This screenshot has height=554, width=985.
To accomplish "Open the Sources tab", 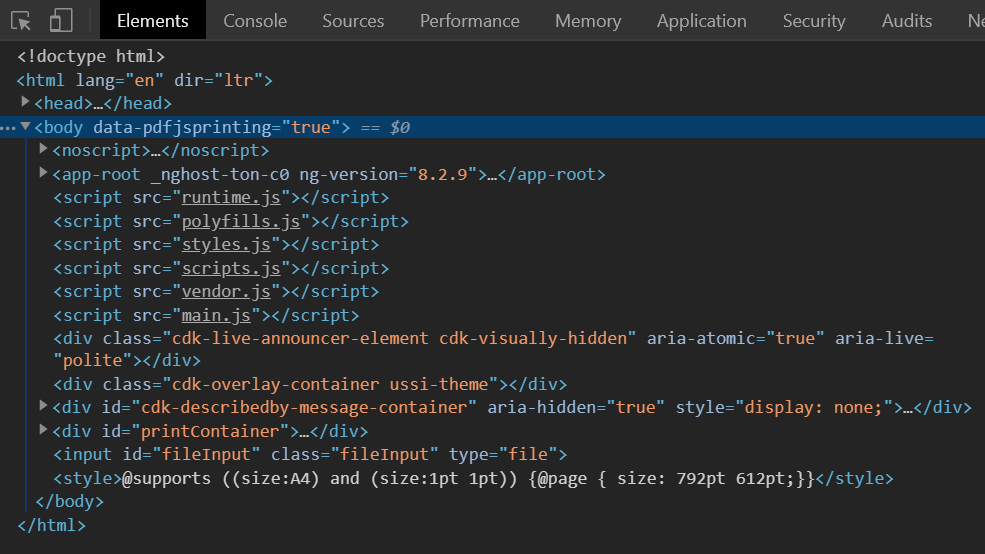I will [353, 21].
